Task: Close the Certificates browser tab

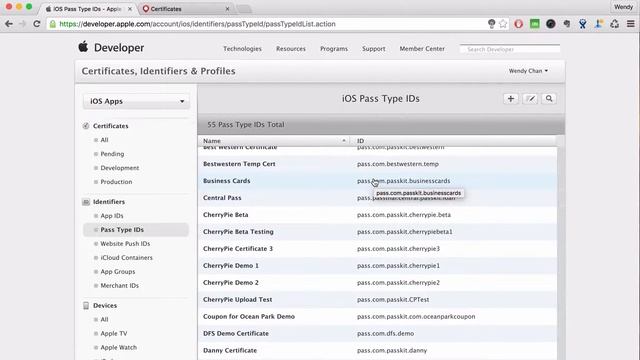Action: [x=227, y=9]
